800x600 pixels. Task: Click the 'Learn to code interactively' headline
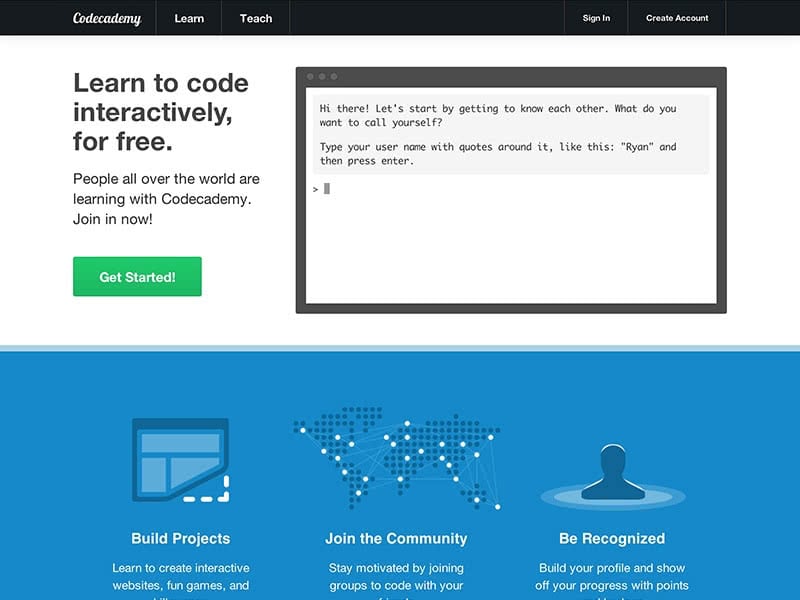161,112
